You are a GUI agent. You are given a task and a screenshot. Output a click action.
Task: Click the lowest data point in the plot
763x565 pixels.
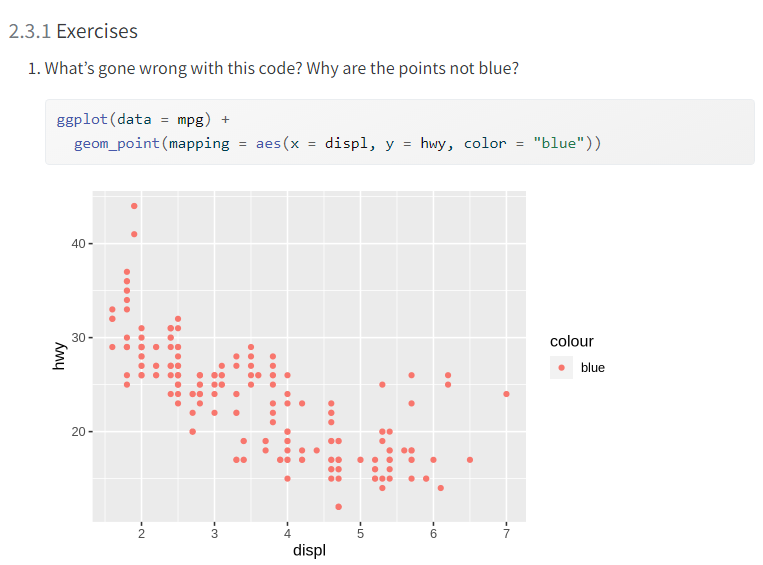pyautogui.click(x=339, y=506)
